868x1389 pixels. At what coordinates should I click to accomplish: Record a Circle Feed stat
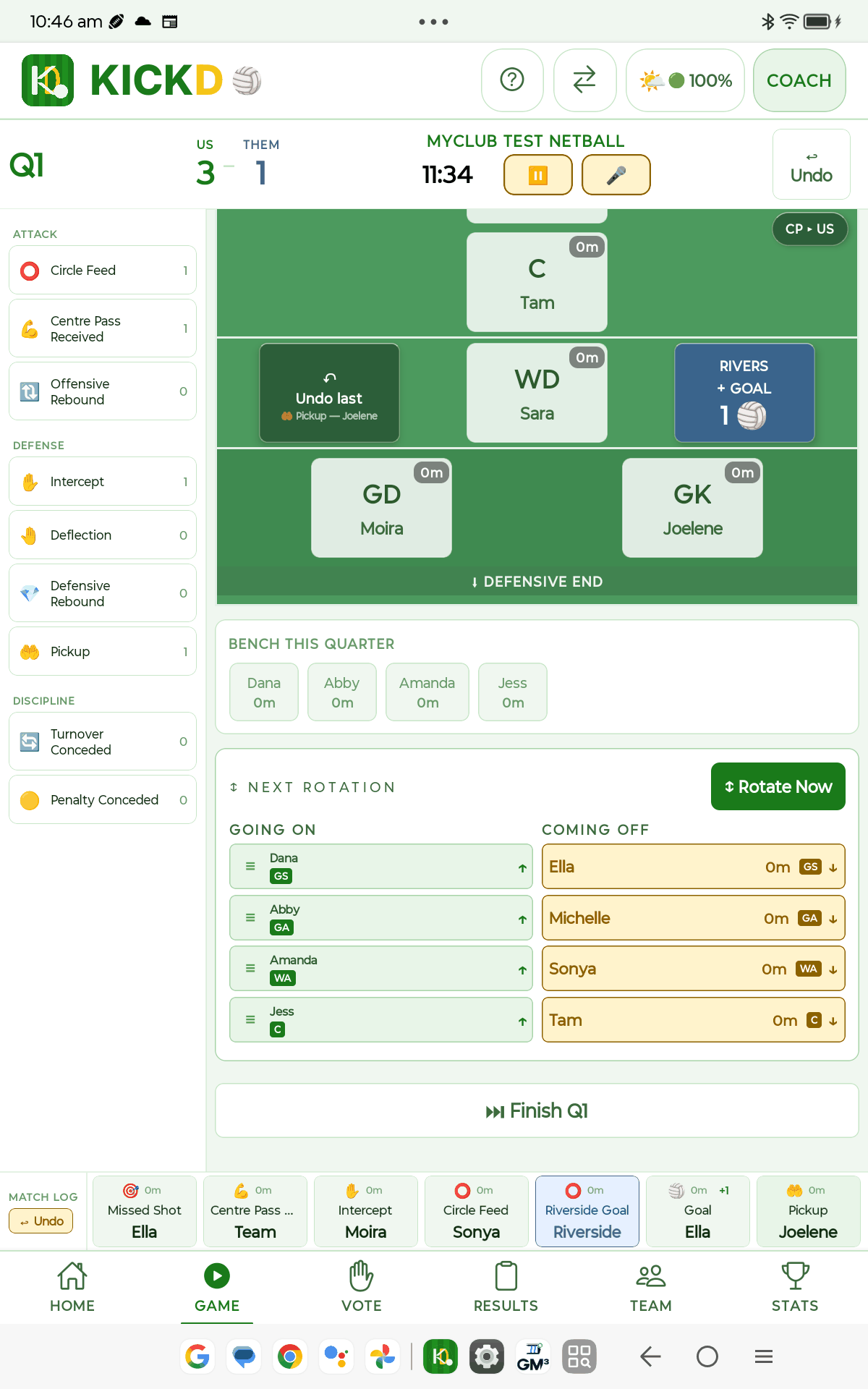(103, 270)
